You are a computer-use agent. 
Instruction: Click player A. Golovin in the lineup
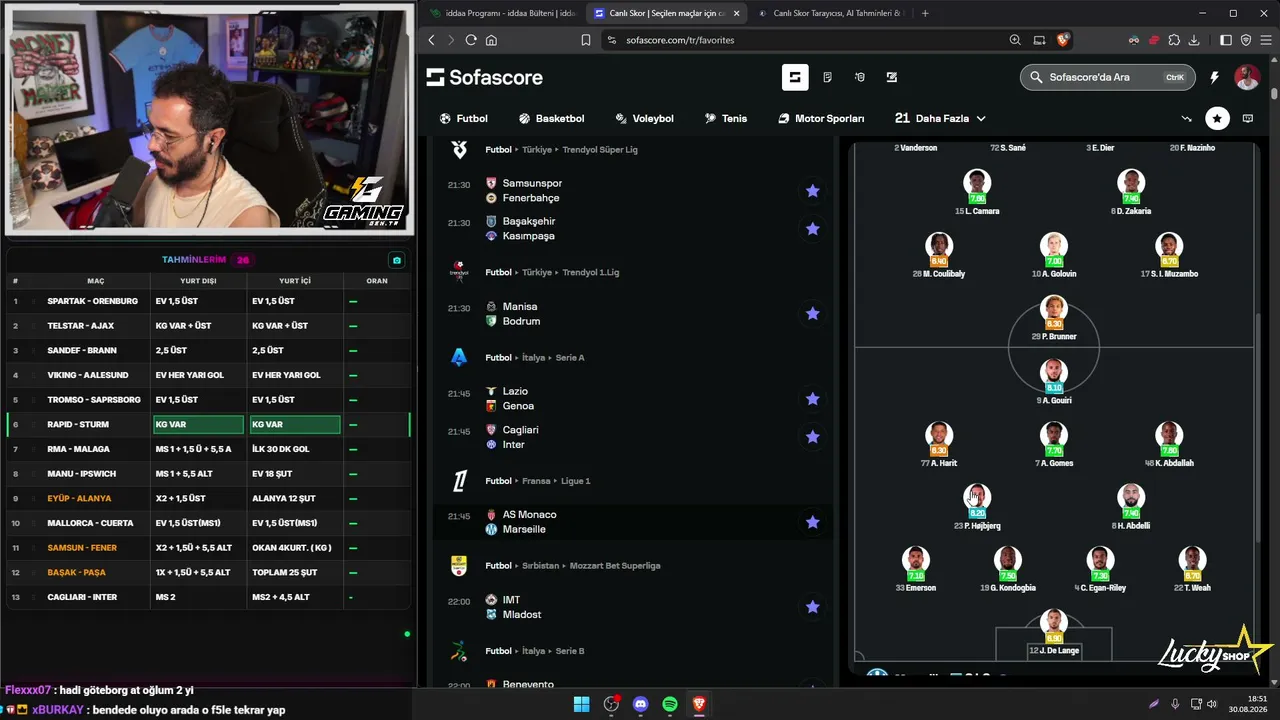[x=1053, y=255]
